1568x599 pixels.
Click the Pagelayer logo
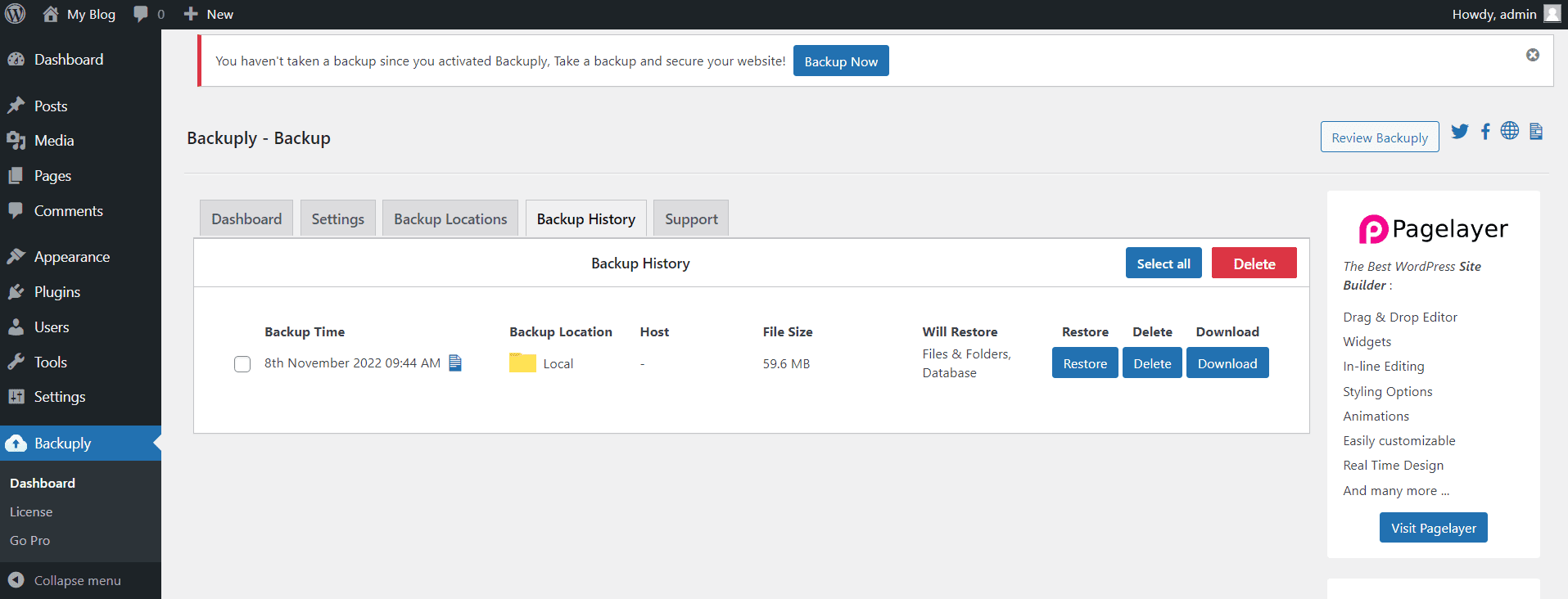pos(1433,229)
